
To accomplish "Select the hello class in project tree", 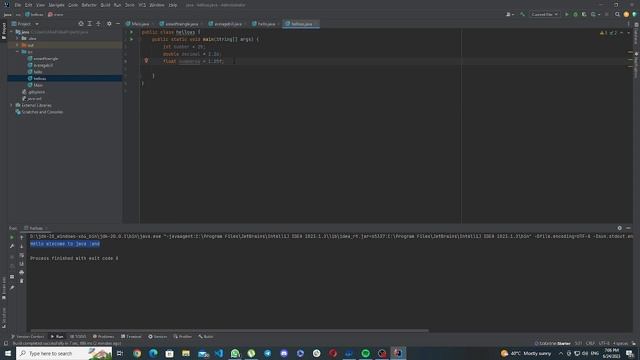I will tap(35, 72).
